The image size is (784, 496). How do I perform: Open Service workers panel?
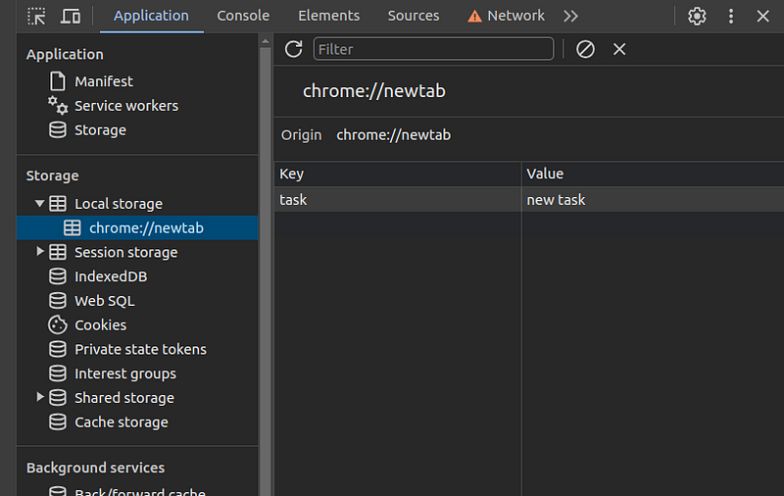126,106
